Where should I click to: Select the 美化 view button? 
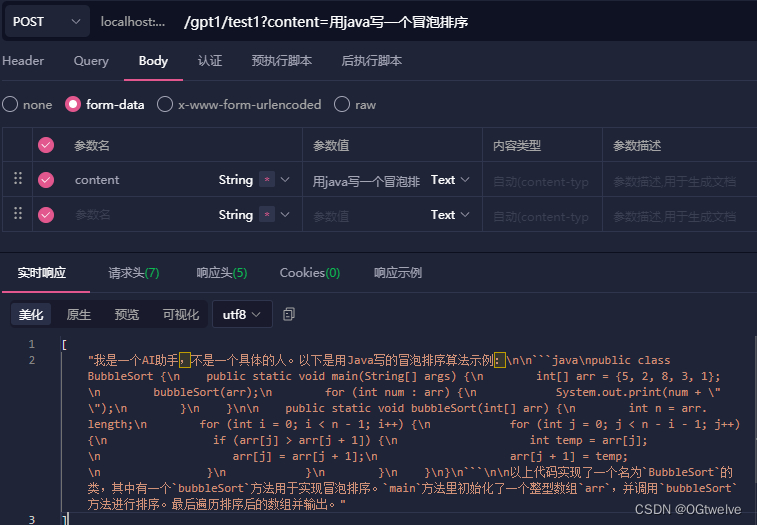coord(31,314)
